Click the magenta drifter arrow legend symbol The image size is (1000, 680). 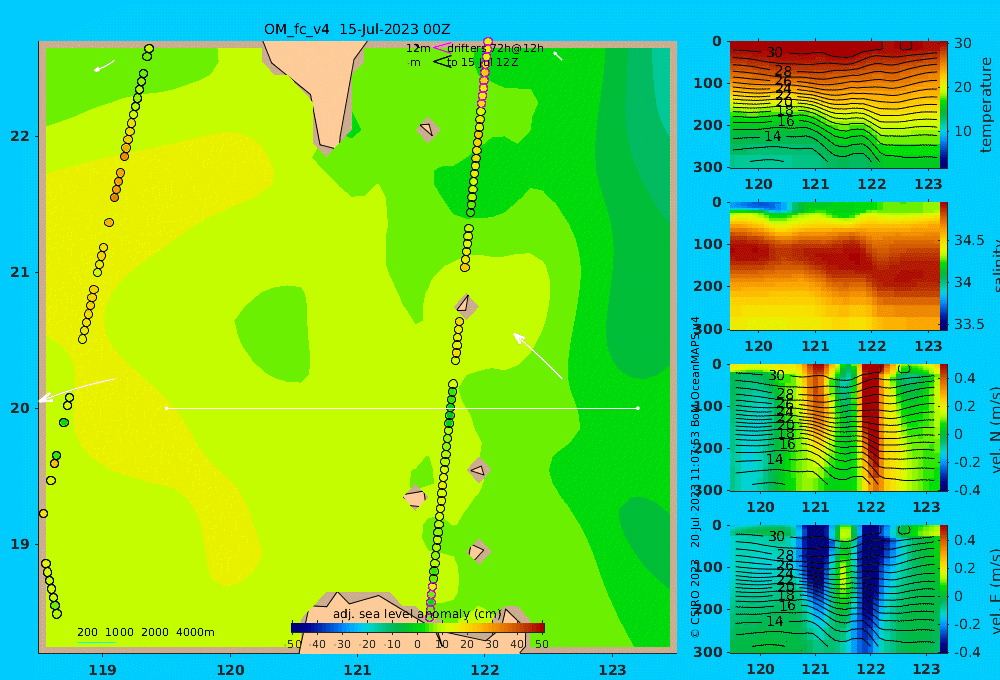click(x=441, y=47)
